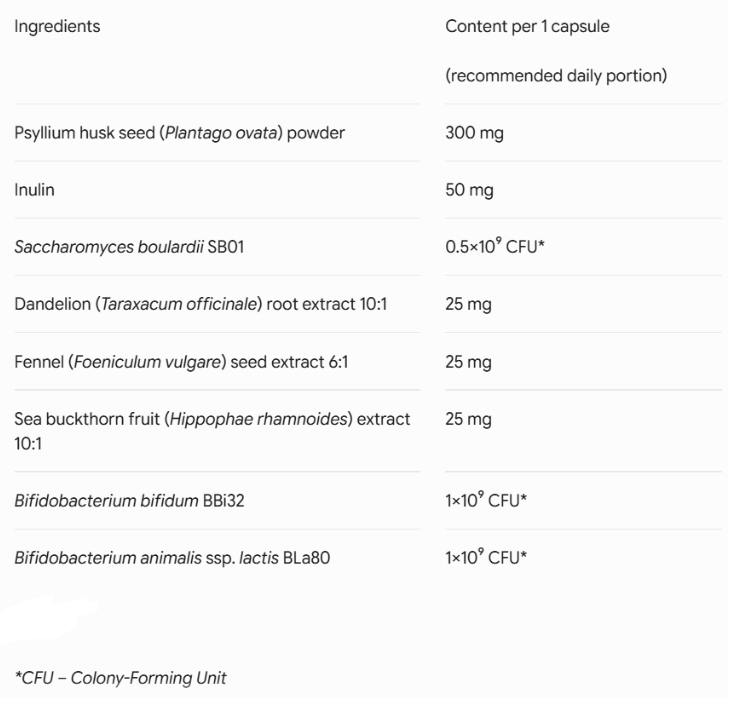Click the Content per 1 capsule header

coord(527,26)
